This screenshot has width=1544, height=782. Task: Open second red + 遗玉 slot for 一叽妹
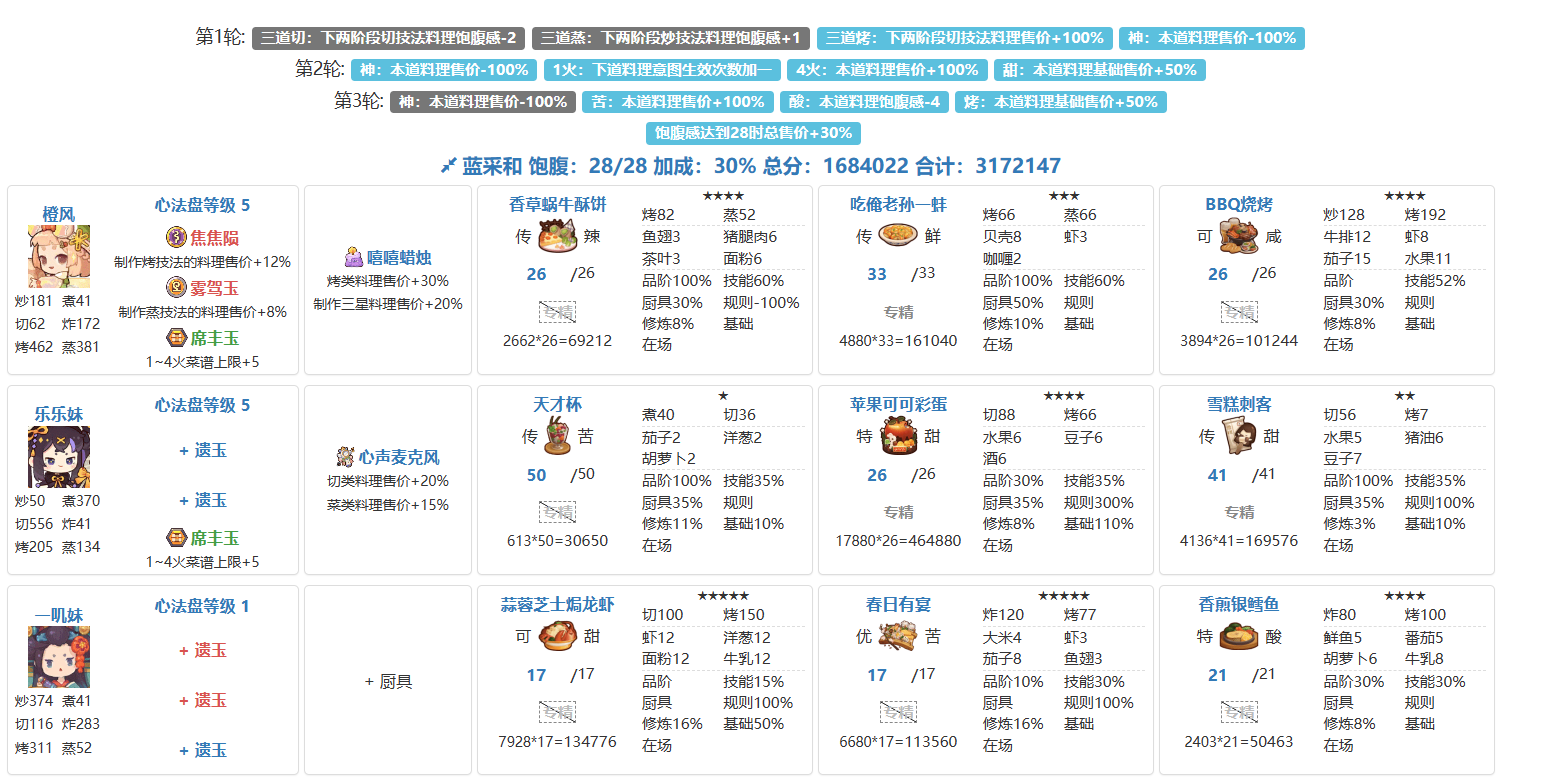202,700
